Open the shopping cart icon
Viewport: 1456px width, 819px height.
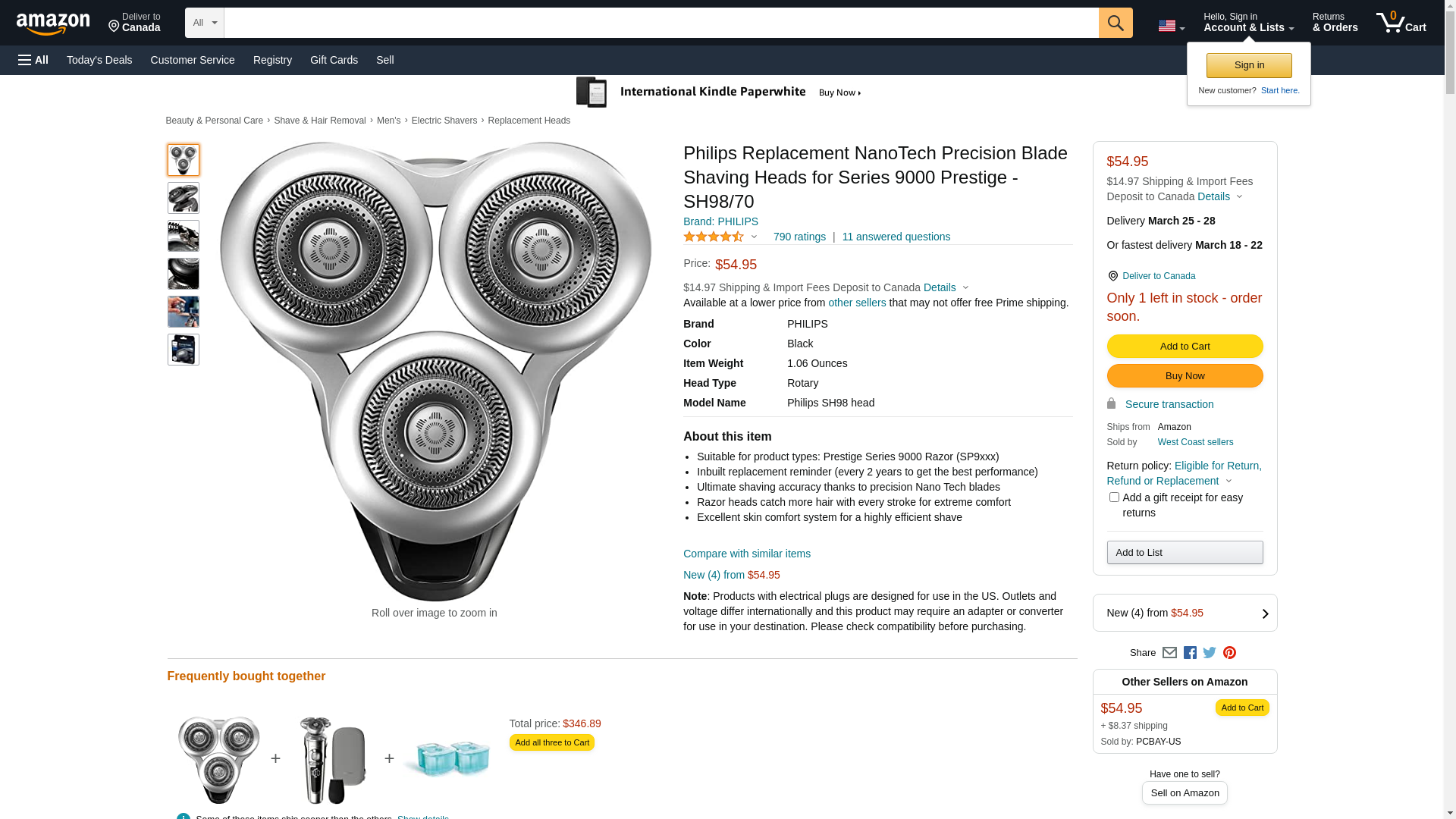[1401, 23]
